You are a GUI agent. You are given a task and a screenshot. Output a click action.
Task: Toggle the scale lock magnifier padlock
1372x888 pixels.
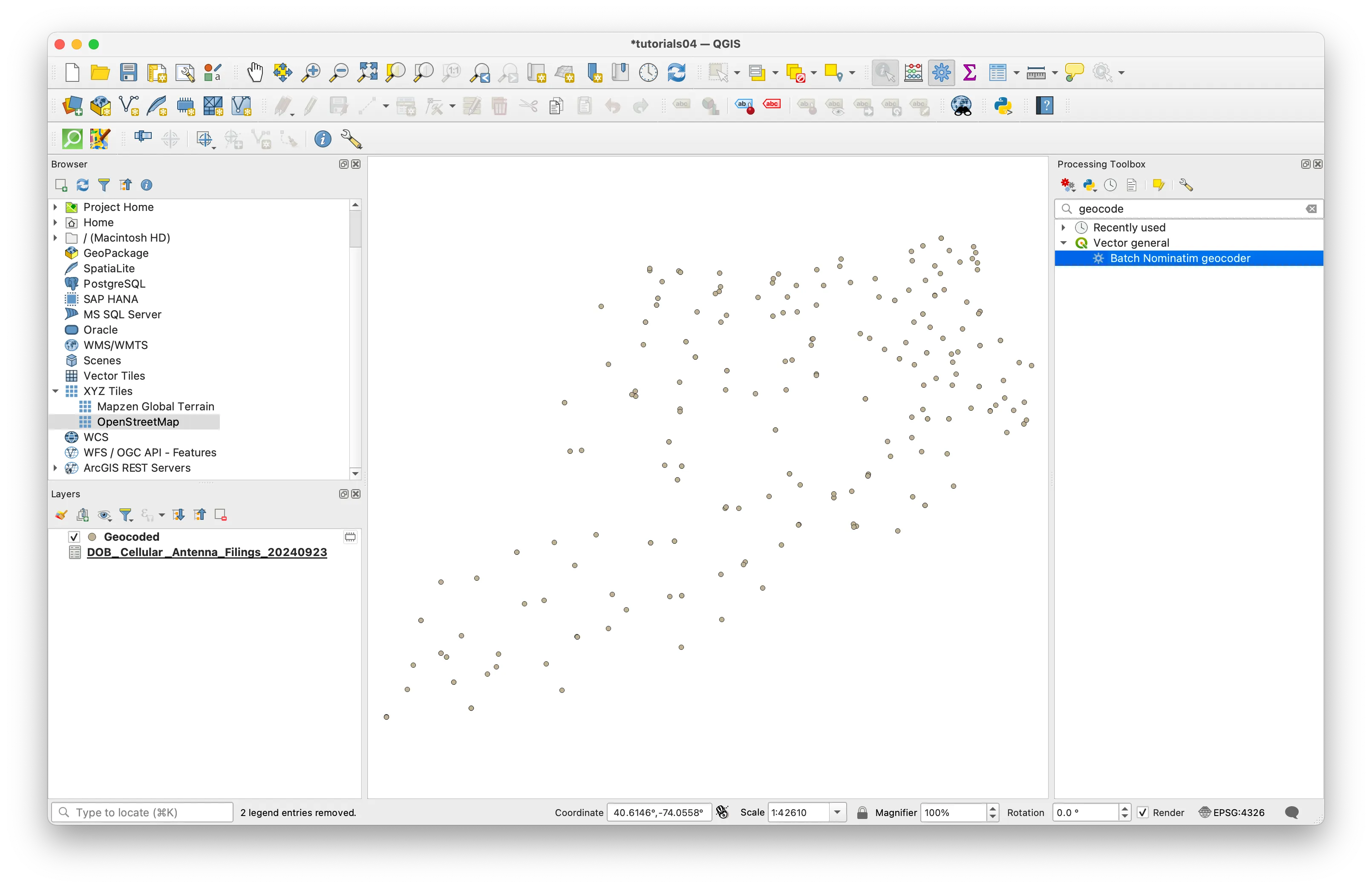[862, 812]
